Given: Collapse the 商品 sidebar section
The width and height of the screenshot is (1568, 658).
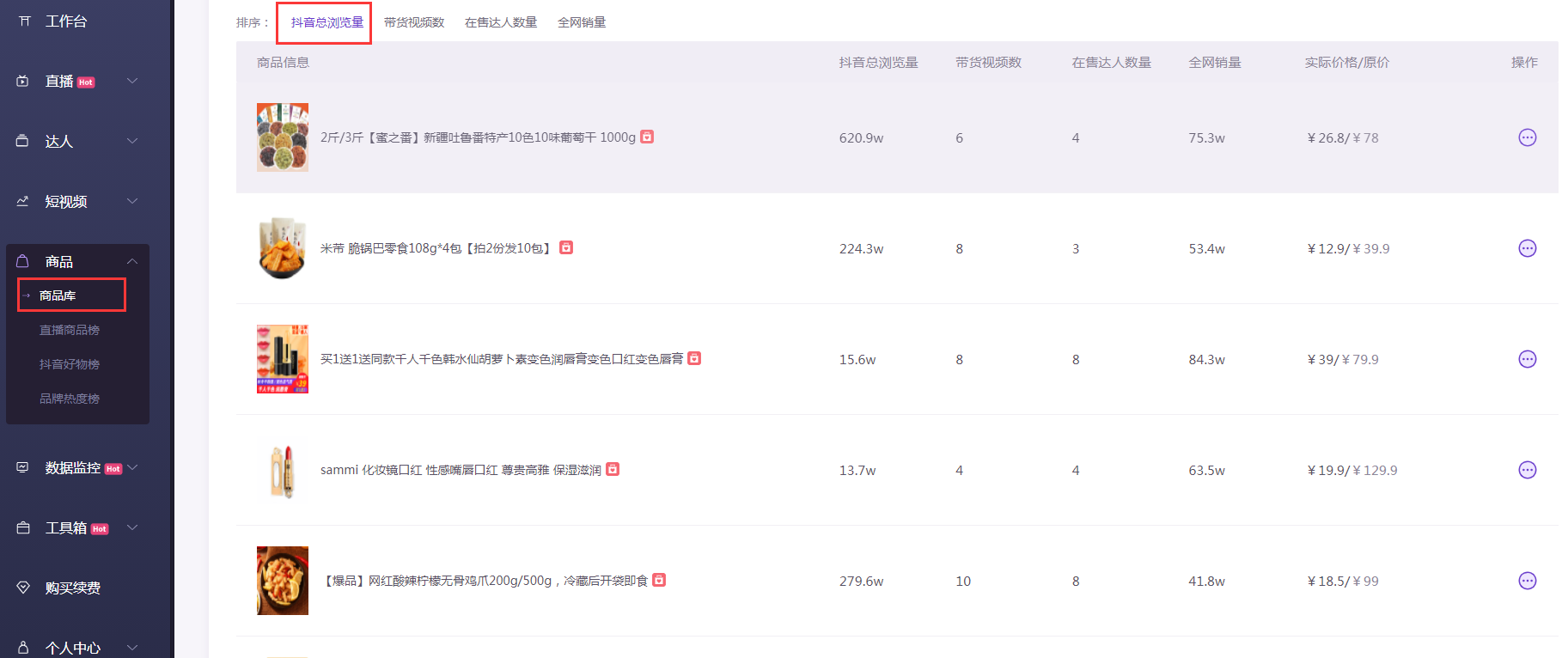Looking at the screenshot, I should (132, 261).
